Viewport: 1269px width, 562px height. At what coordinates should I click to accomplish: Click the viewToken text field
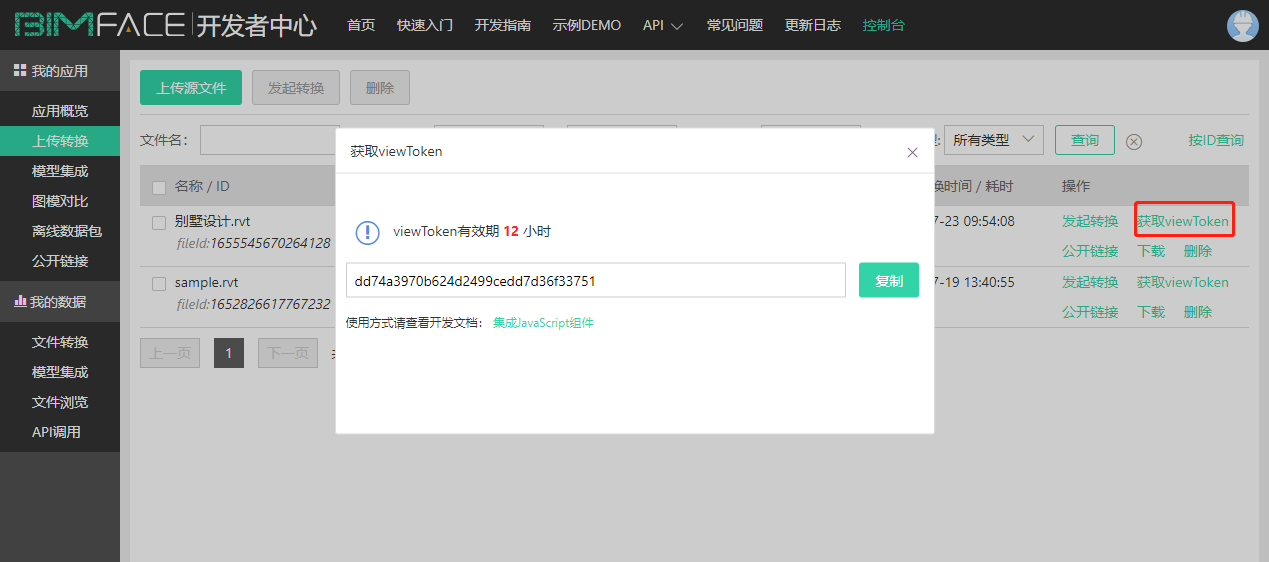pos(595,281)
